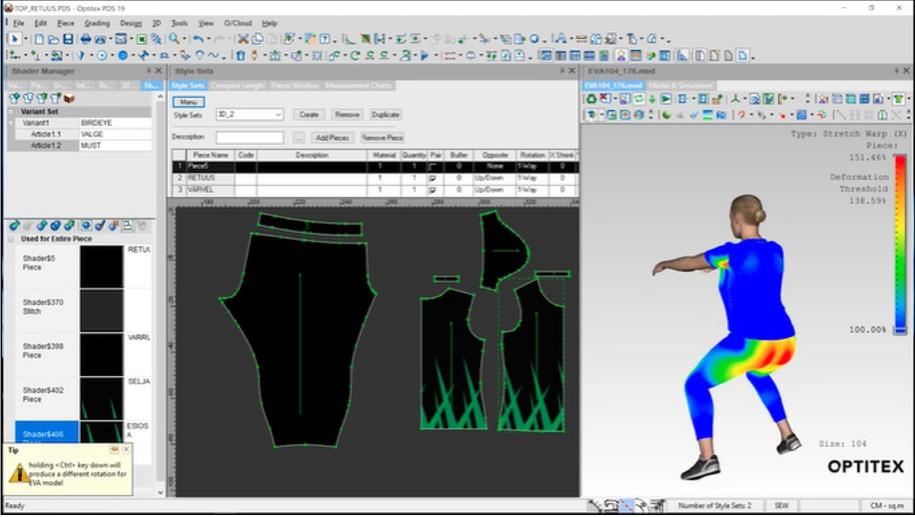This screenshot has width=915, height=517.
Task: Click the axes icon in 3D toolbar
Action: pos(735,99)
